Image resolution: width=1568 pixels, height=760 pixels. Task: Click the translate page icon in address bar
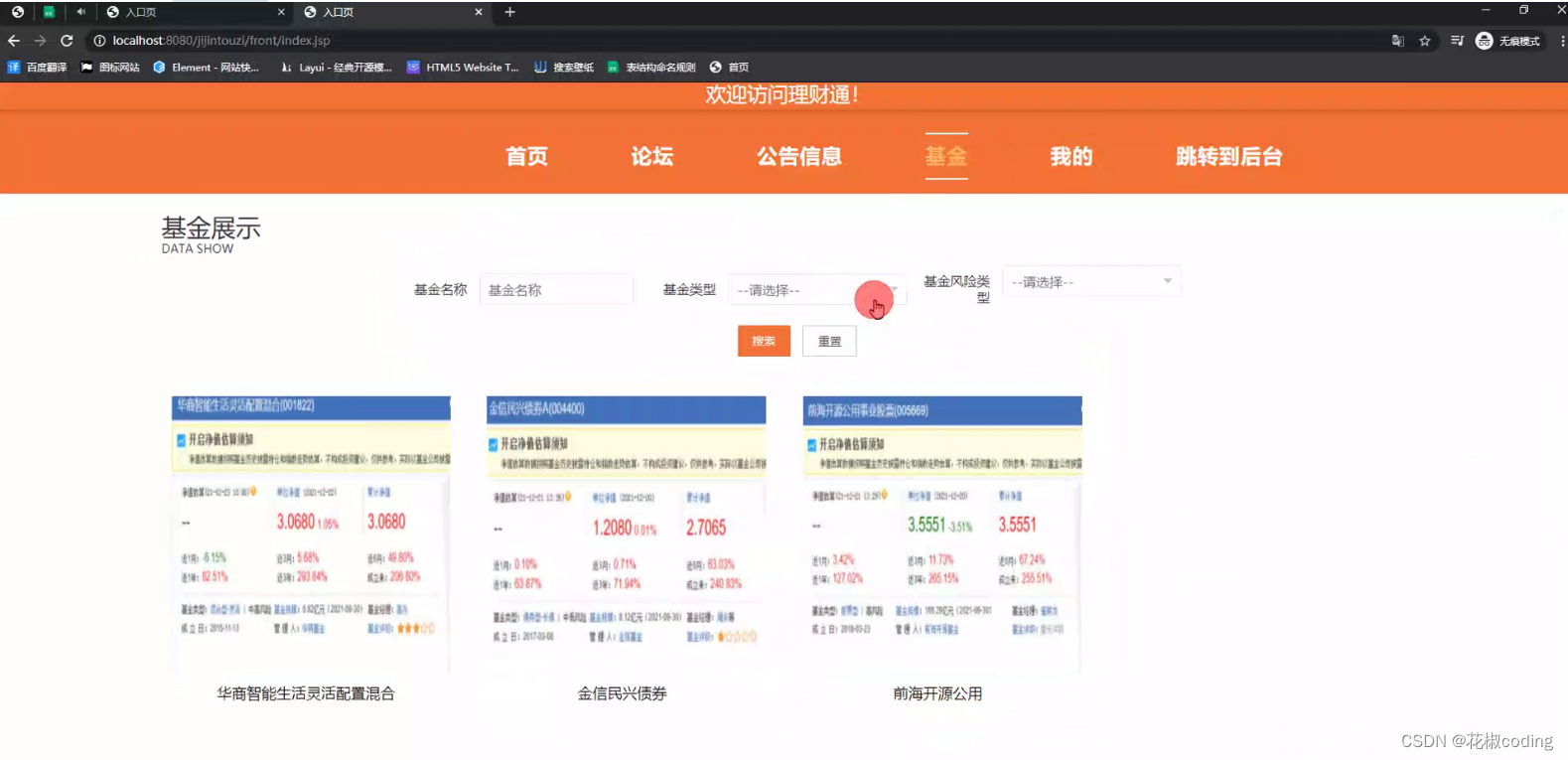(1397, 41)
